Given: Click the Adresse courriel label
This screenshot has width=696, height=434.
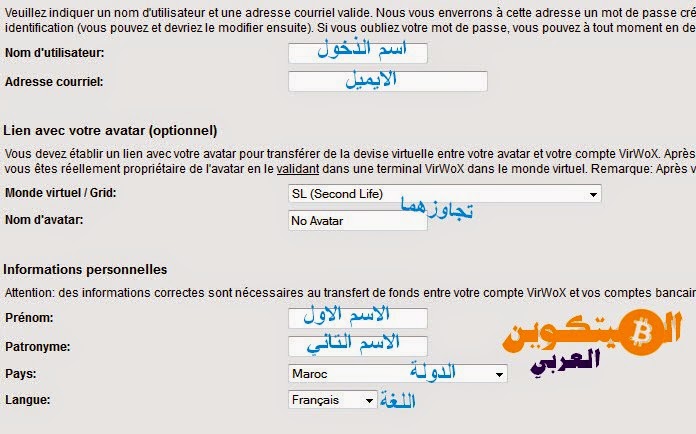Looking at the screenshot, I should [54, 82].
